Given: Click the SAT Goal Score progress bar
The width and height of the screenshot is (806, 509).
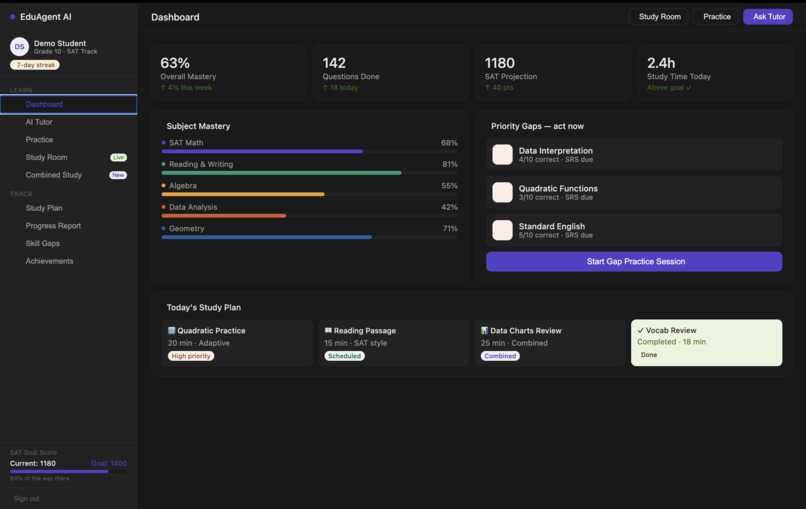Looking at the screenshot, I should pyautogui.click(x=68, y=471).
